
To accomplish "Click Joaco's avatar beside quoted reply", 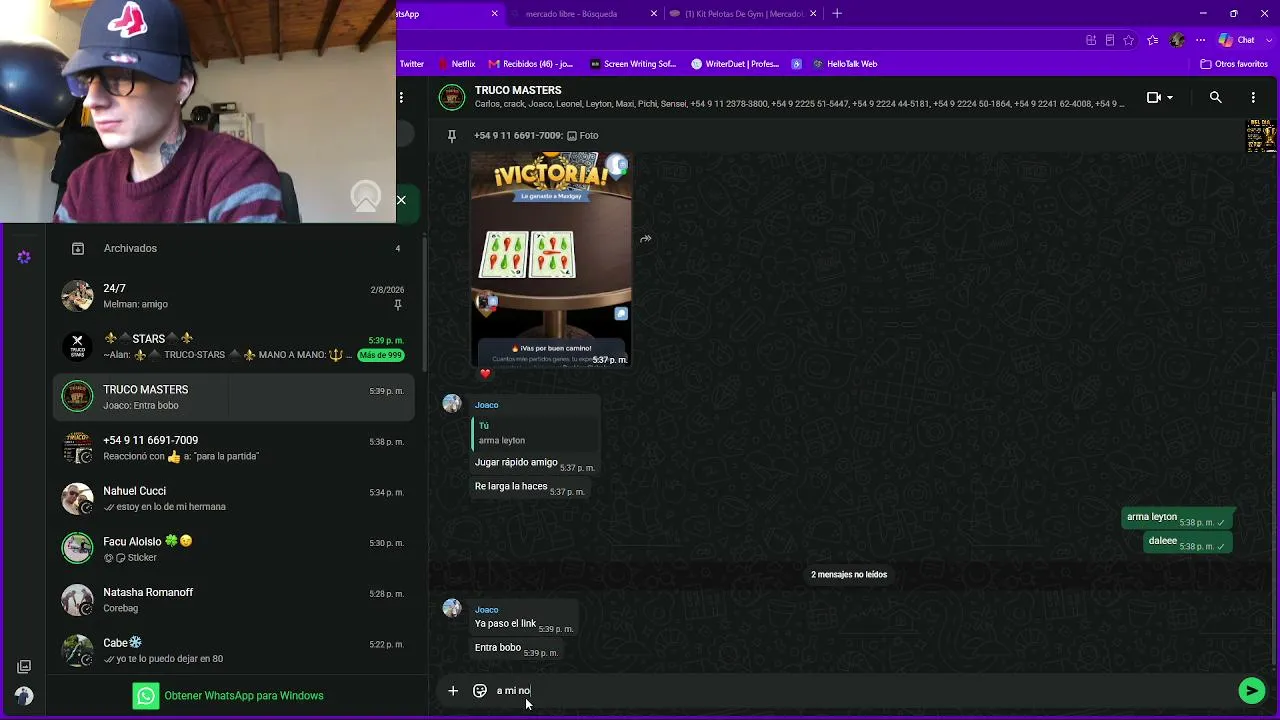I will click(453, 404).
